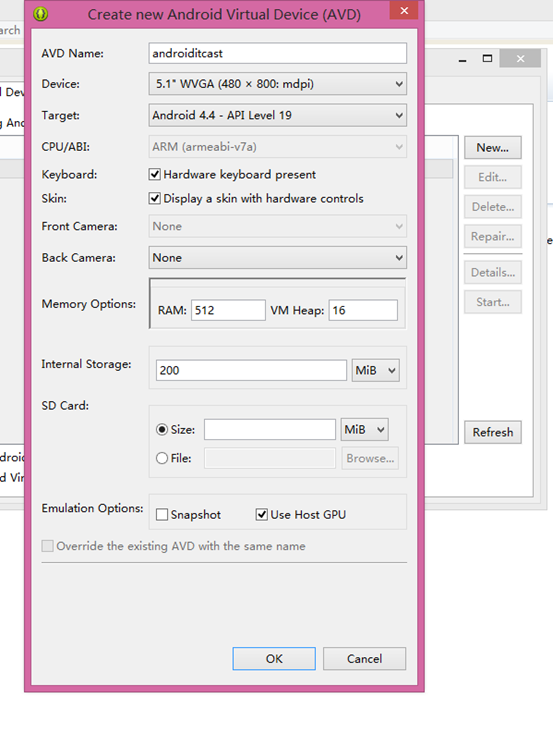
Task: Click the SD Card file path field
Action: coord(270,458)
